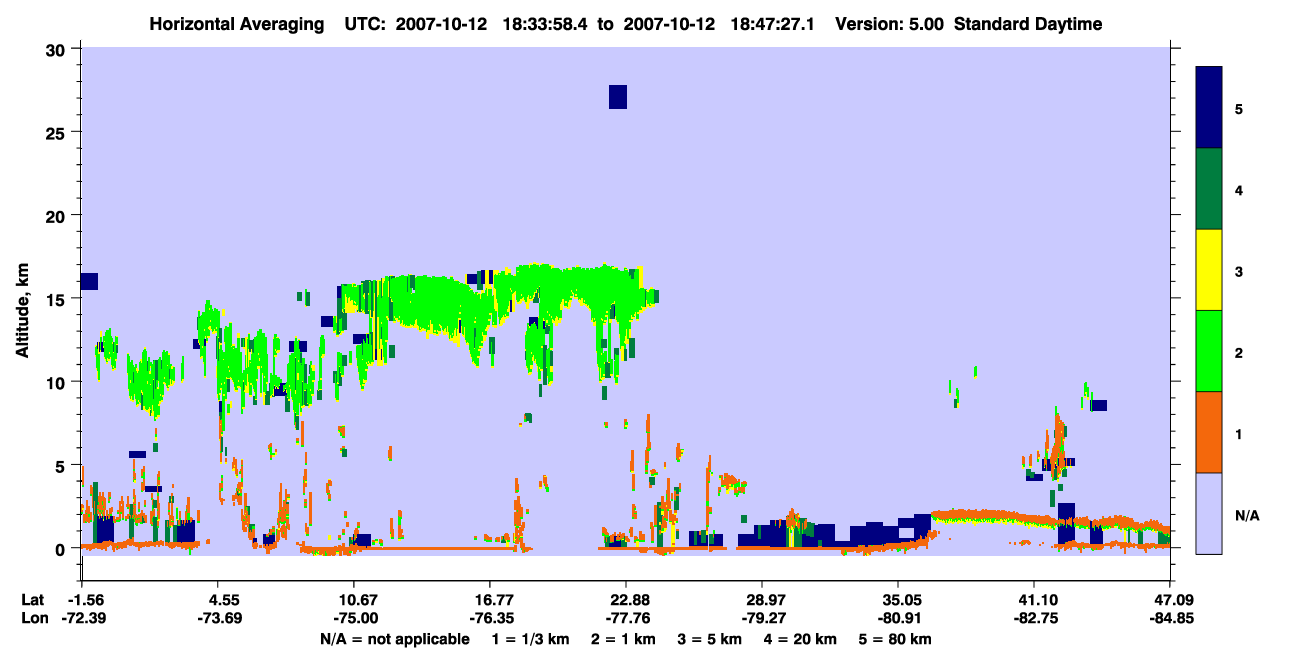This screenshot has height=667, width=1300.
Task: Click longitude value -73.69
Action: point(218,619)
